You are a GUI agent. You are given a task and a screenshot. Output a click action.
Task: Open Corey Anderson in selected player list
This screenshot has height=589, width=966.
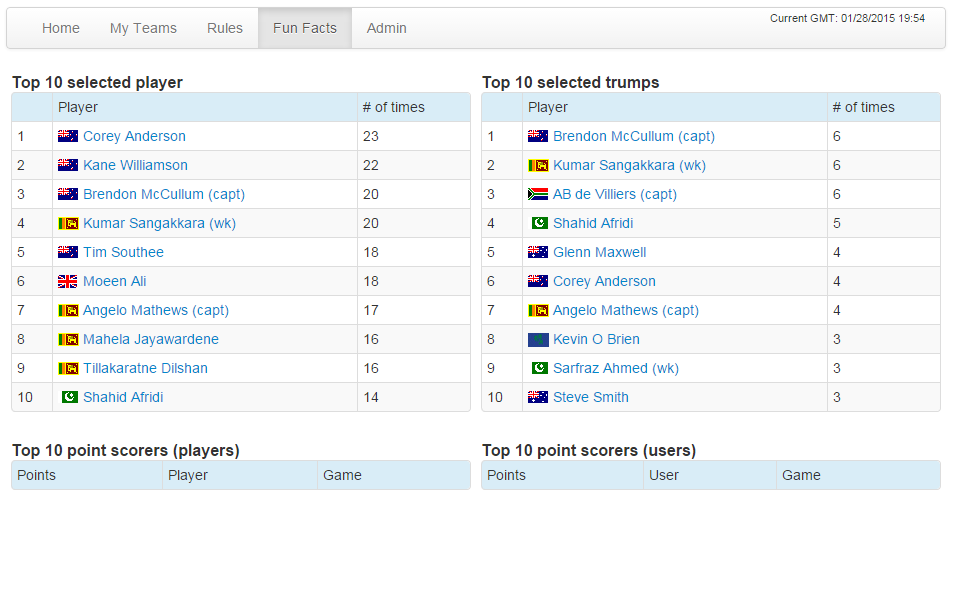point(134,137)
